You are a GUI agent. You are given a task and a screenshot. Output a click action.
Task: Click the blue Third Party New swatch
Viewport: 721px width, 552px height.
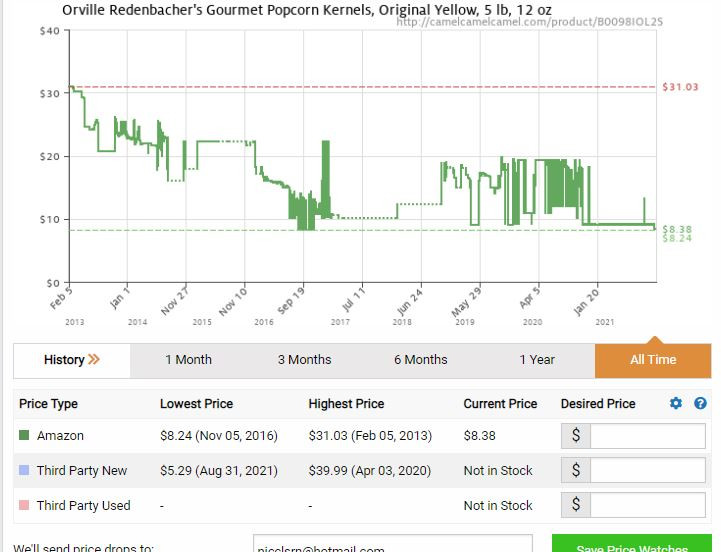pos(24,470)
